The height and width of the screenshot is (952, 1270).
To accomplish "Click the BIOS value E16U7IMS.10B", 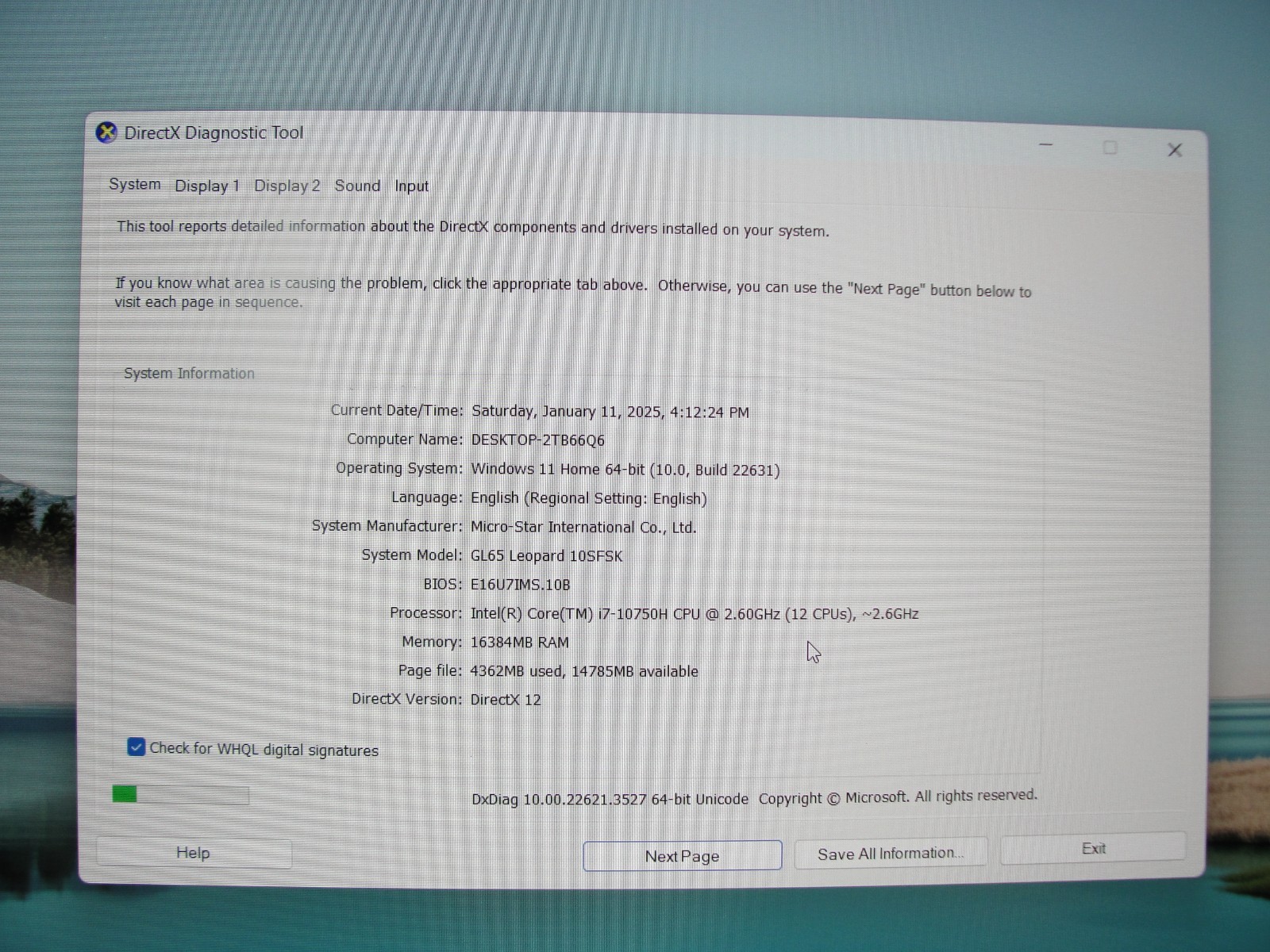I will [520, 585].
